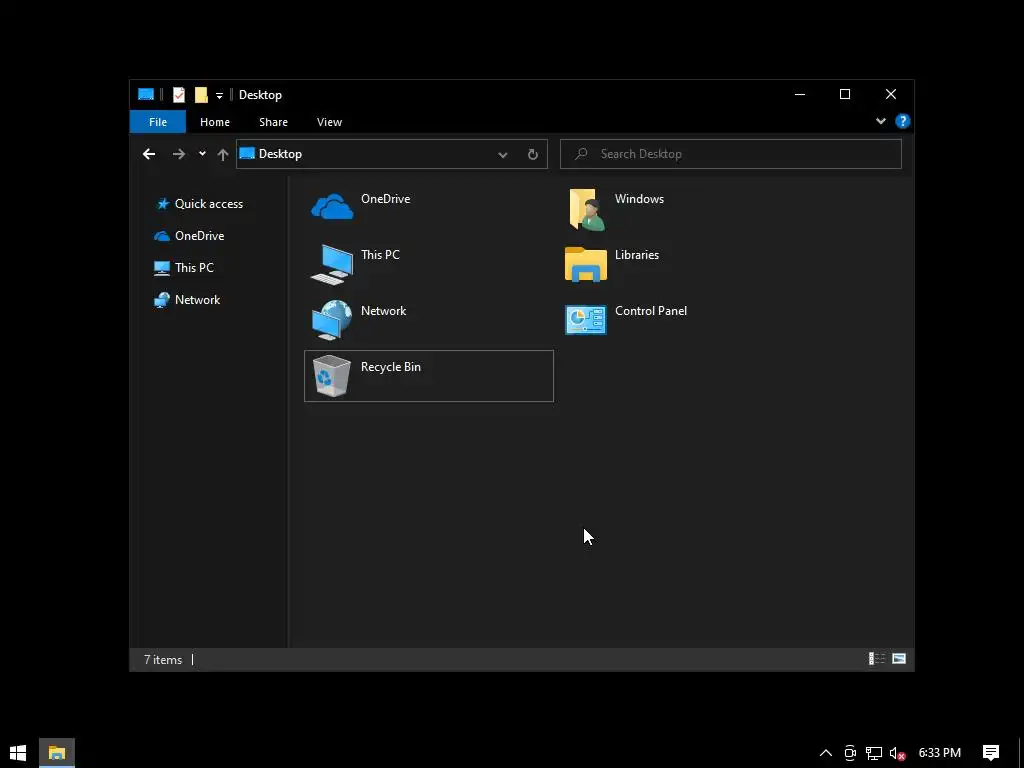Select OneDrive label in navigation pane
Image resolution: width=1024 pixels, height=768 pixels.
[199, 236]
